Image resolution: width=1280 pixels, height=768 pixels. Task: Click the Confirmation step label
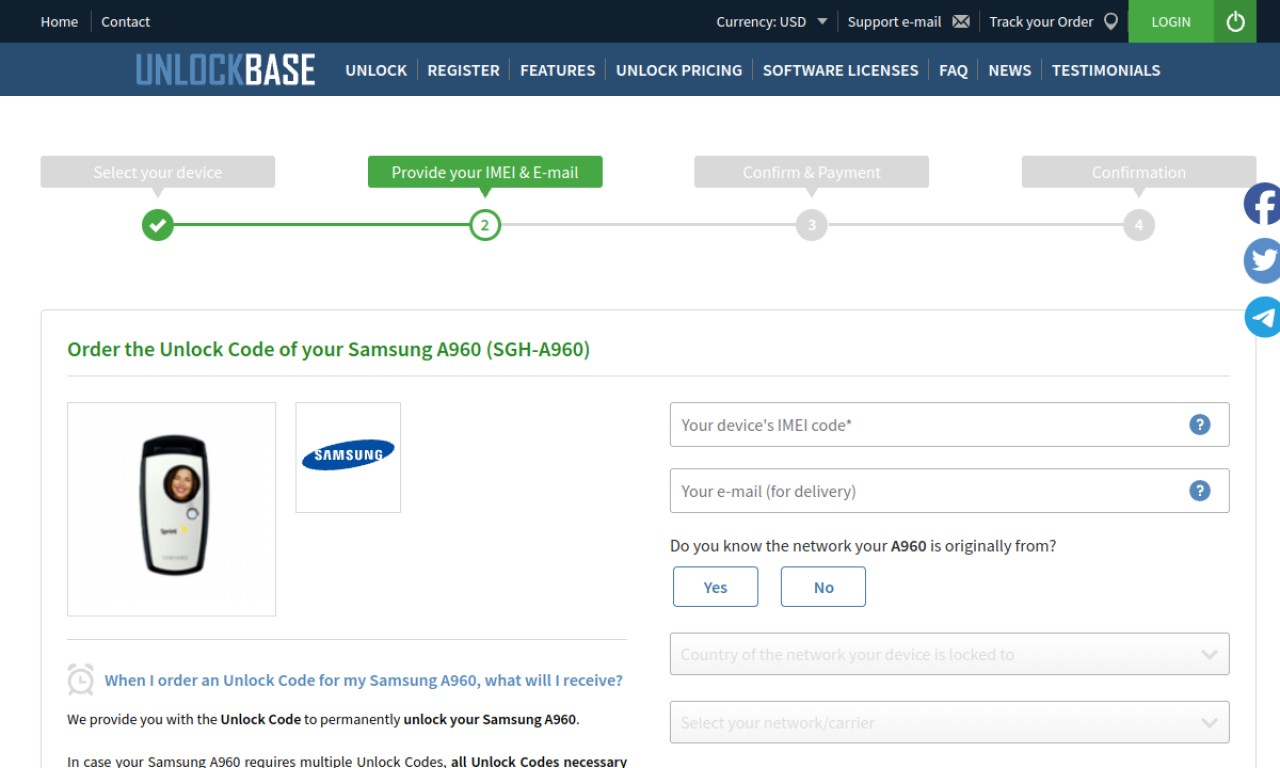[1138, 172]
